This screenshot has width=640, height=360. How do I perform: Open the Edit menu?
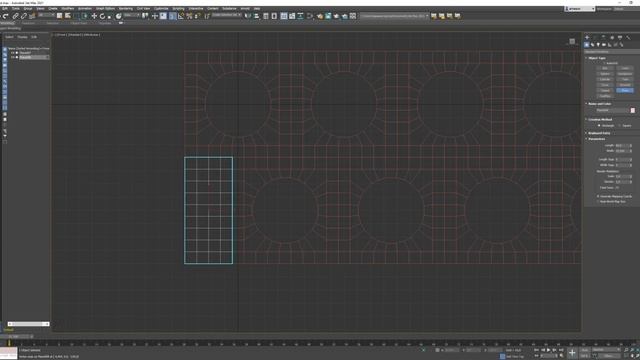tap(4, 8)
